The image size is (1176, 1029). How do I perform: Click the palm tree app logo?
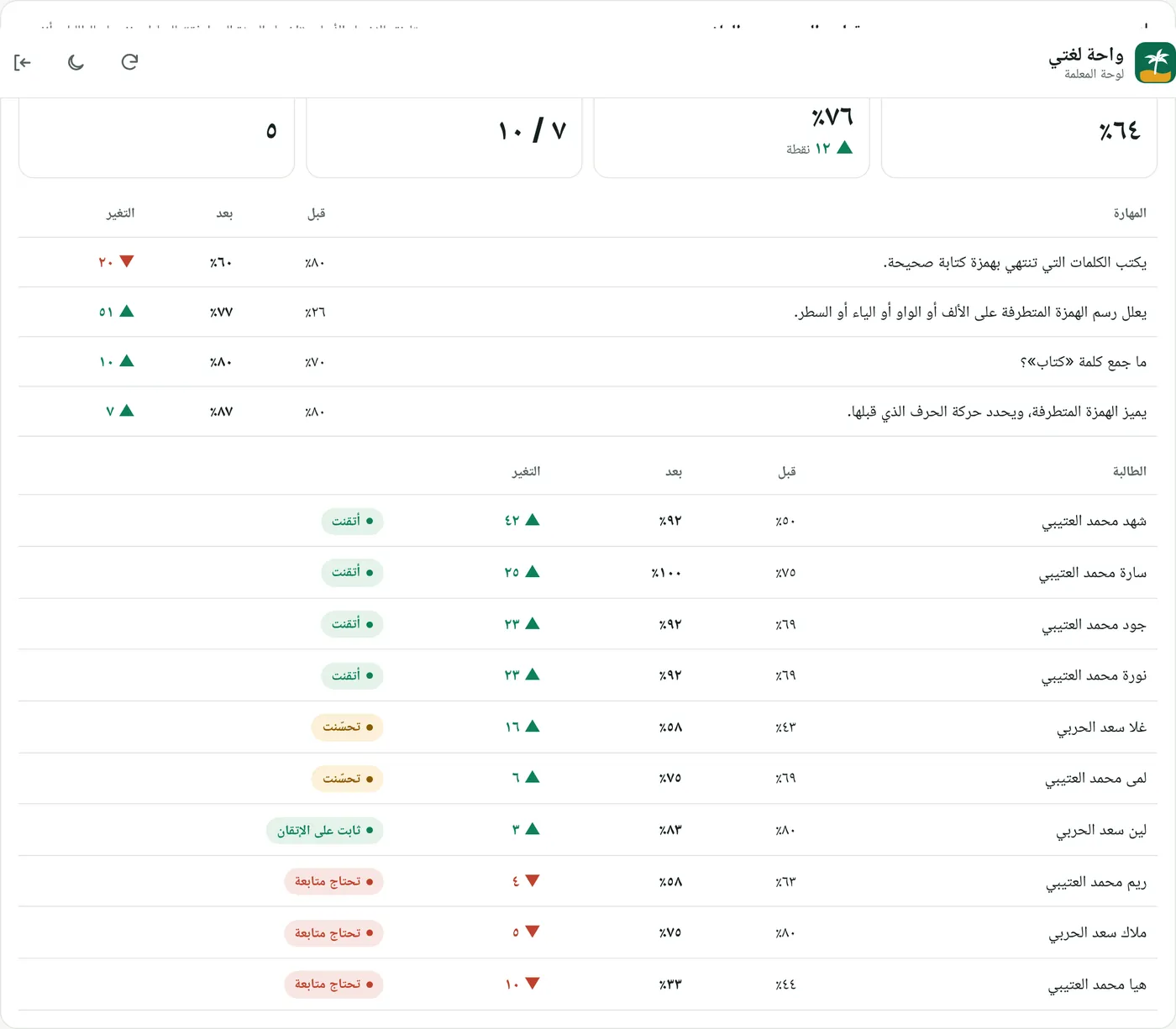1155,63
